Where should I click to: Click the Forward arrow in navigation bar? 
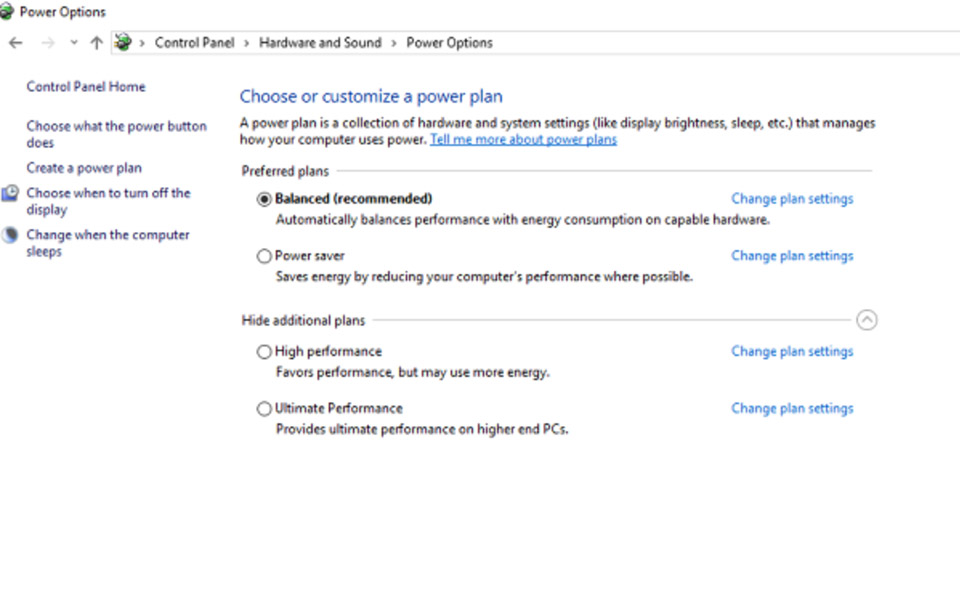(x=48, y=43)
